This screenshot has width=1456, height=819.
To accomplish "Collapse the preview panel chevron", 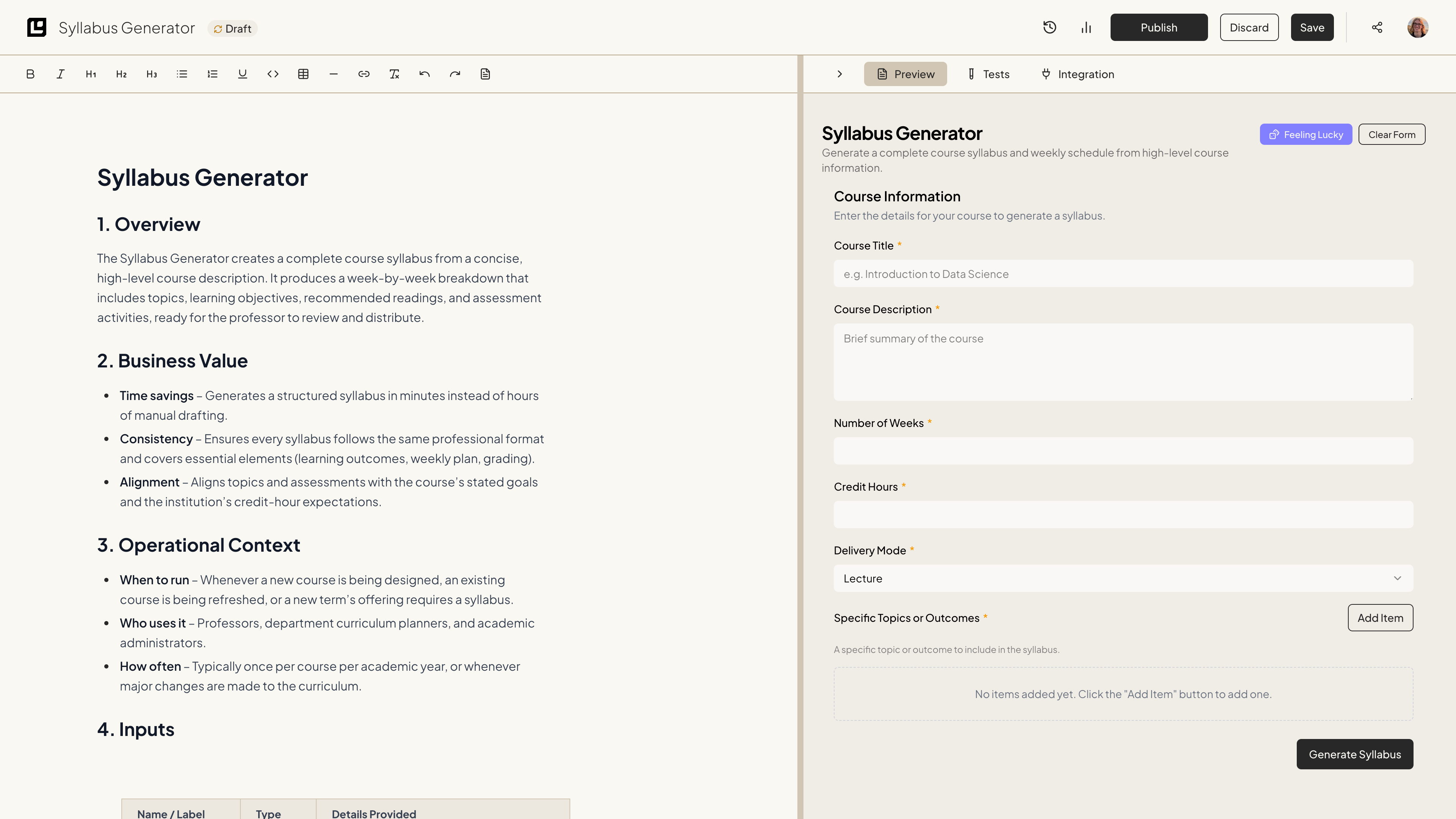I will pos(840,74).
